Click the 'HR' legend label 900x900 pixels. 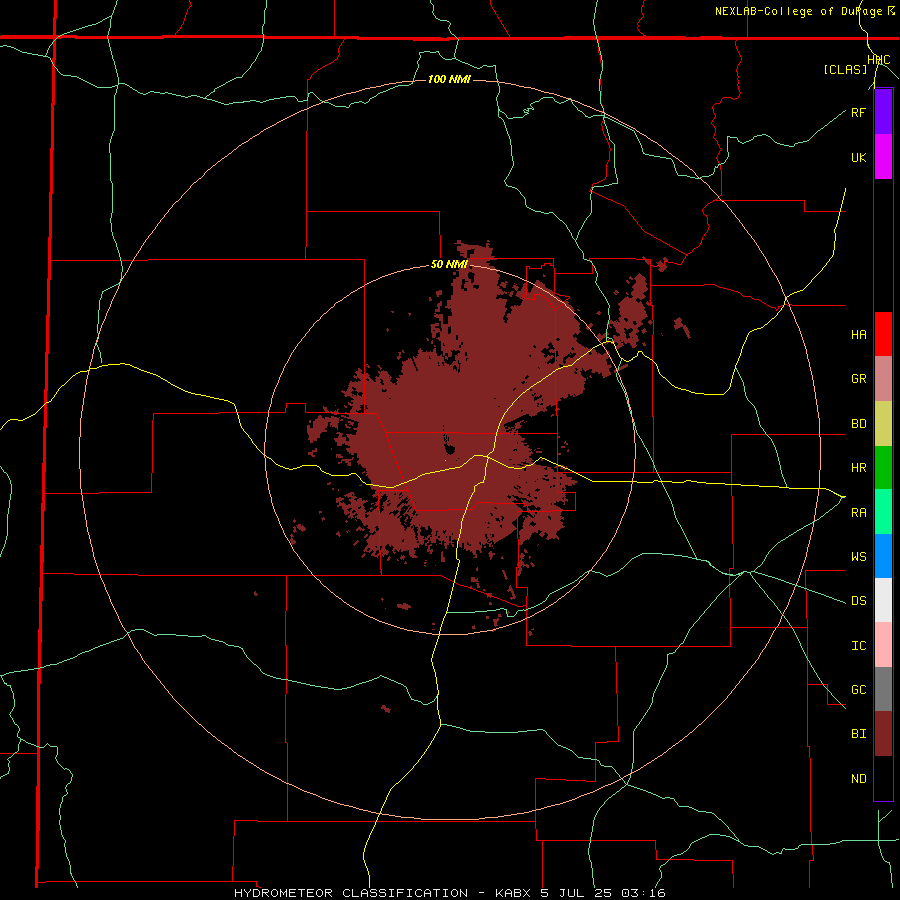858,468
